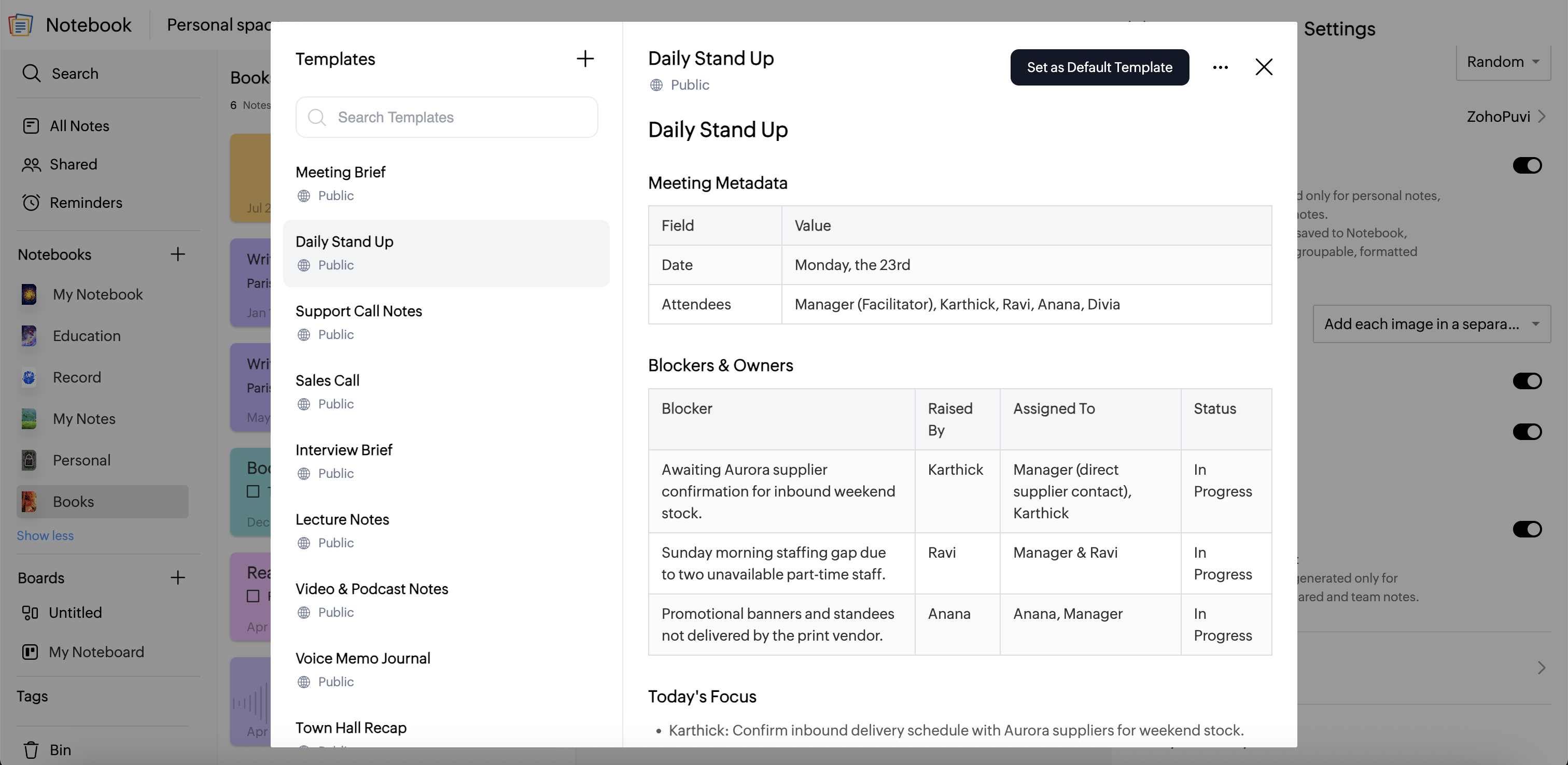The image size is (1568, 765).
Task: Select the Daily Stand Up template
Action: (x=446, y=253)
